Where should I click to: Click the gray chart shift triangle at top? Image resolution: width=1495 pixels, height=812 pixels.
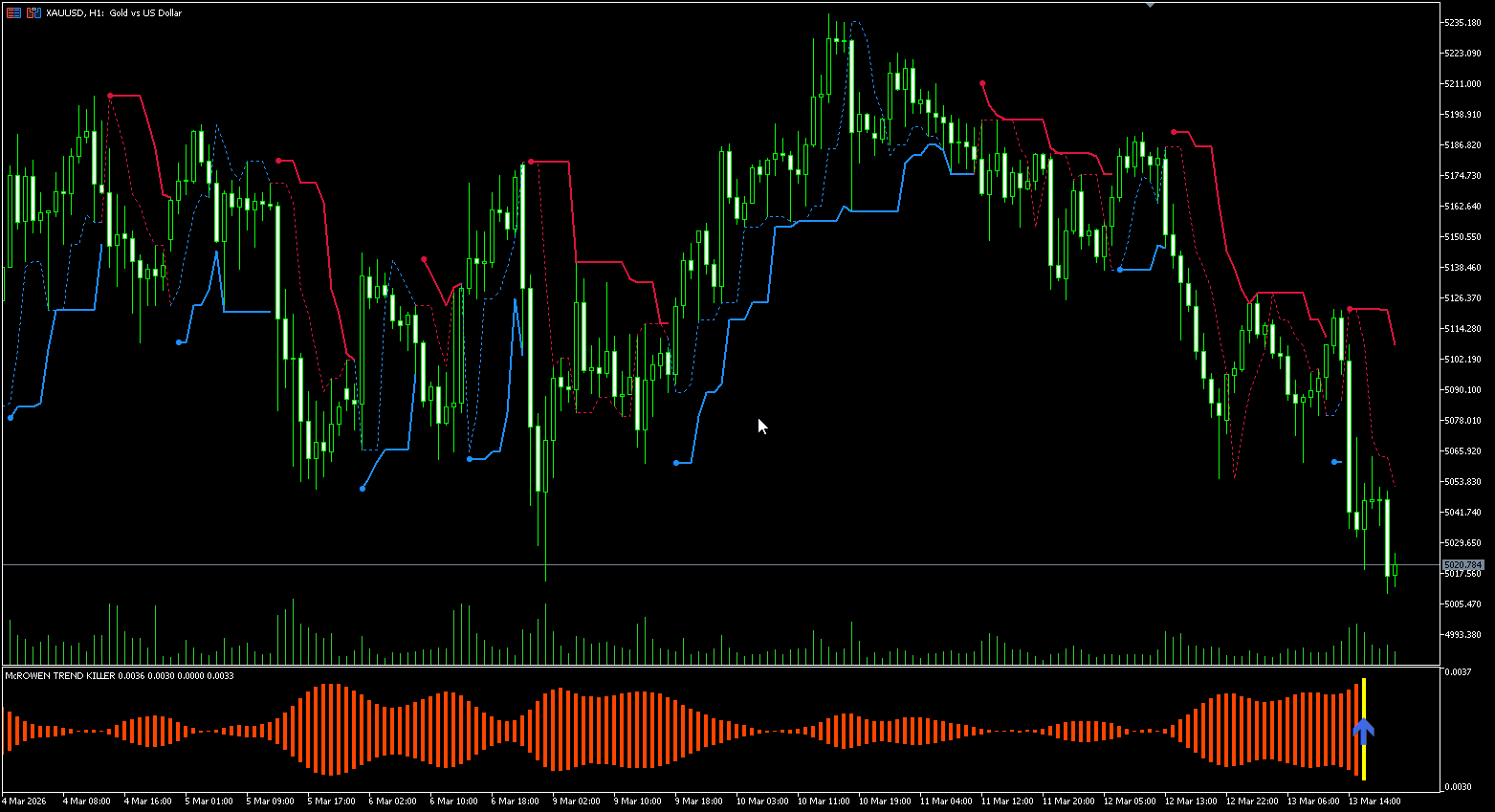coord(1150,5)
